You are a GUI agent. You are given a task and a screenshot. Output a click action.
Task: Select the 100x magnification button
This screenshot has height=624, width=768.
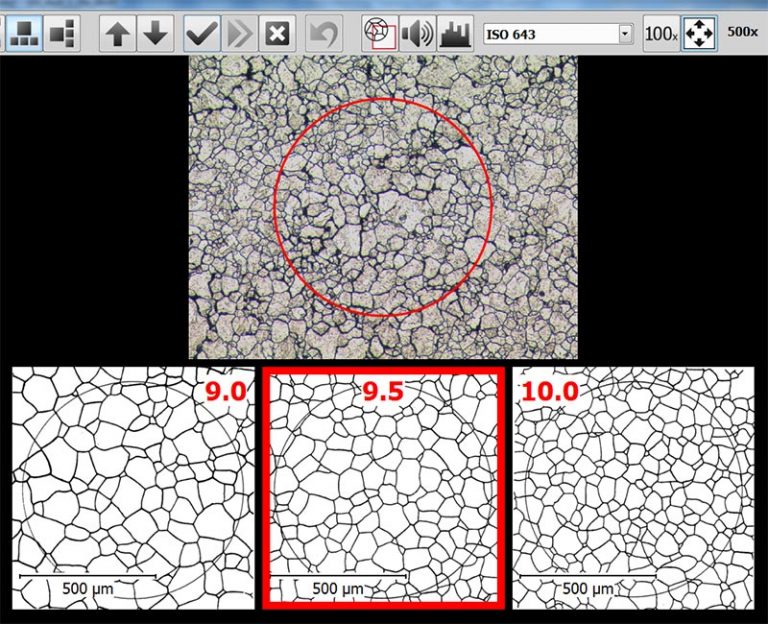click(659, 34)
